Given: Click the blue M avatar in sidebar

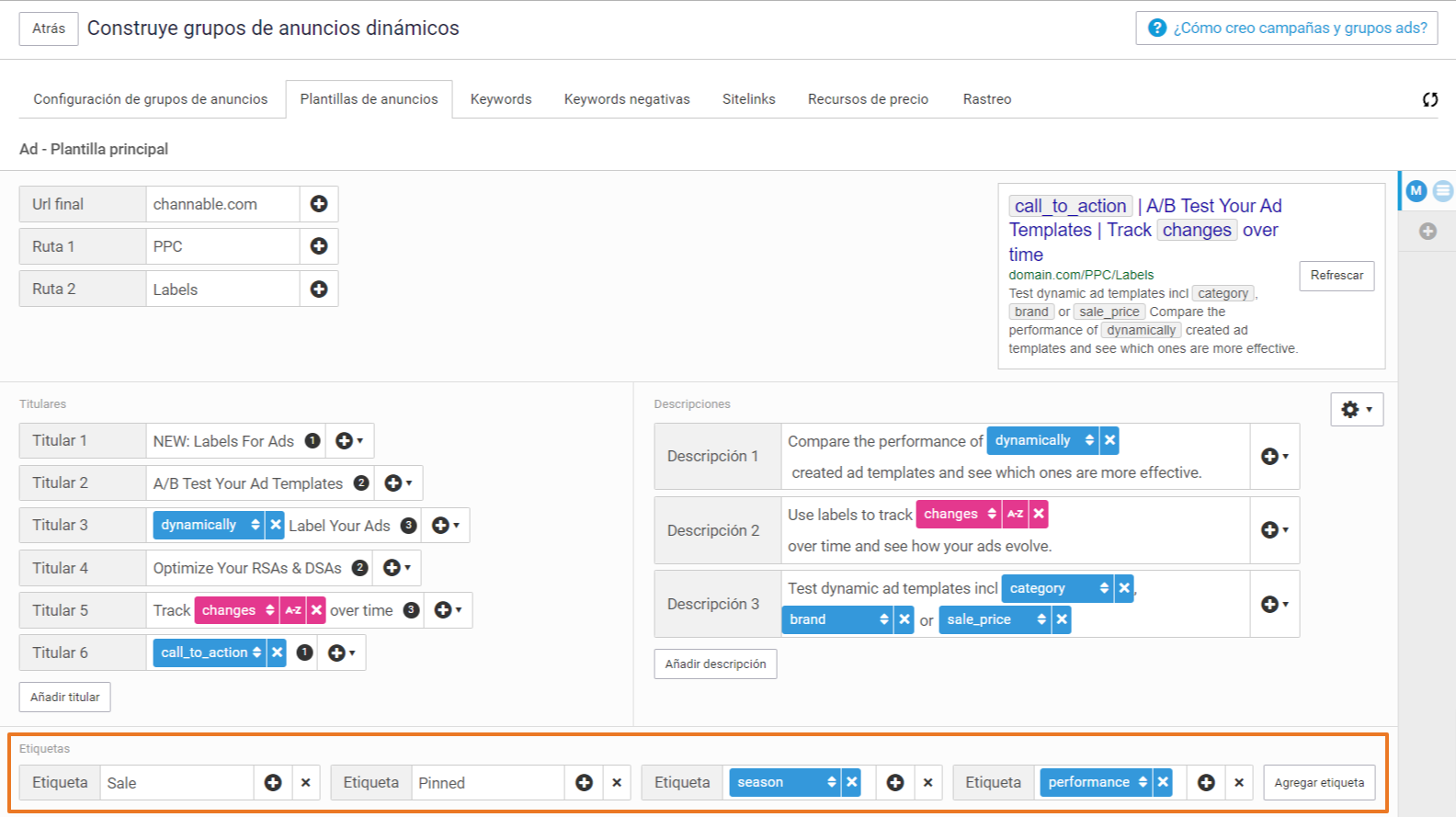Looking at the screenshot, I should [x=1416, y=191].
